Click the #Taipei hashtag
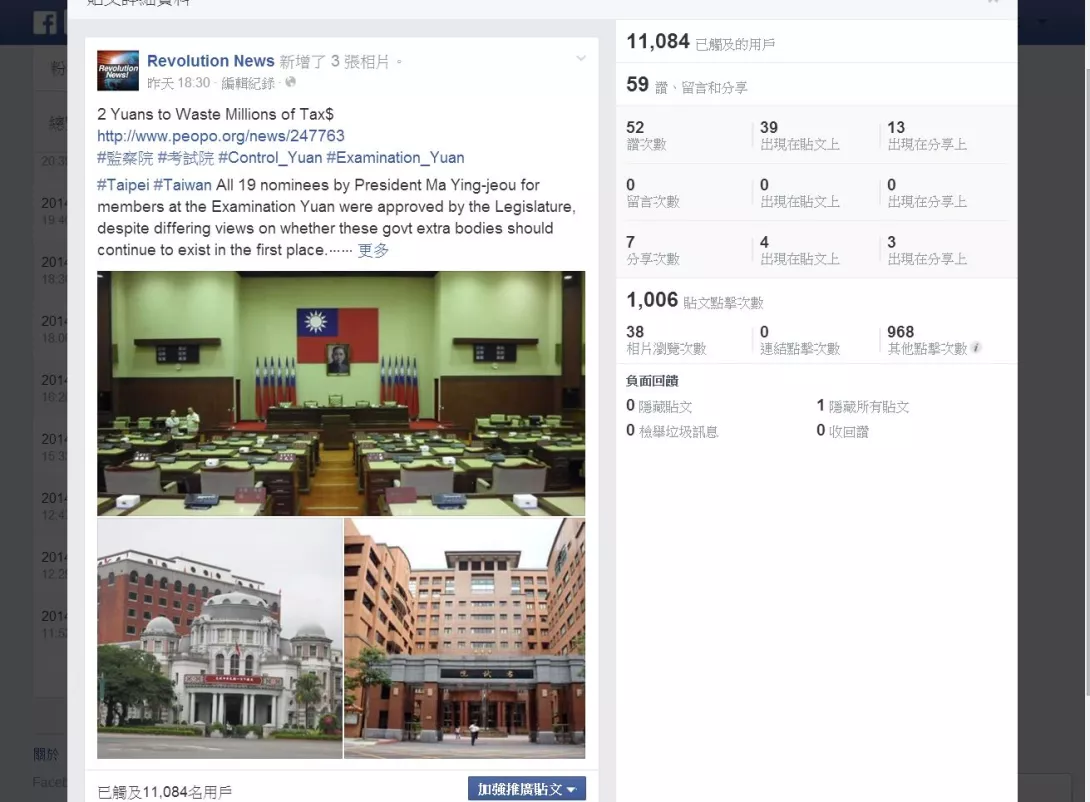Image resolution: width=1090 pixels, height=802 pixels. (x=123, y=185)
